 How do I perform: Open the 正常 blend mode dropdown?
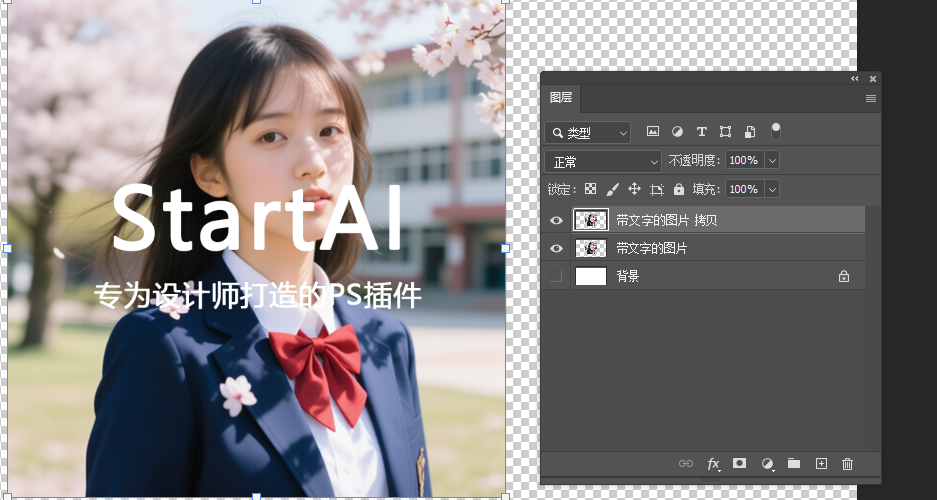pyautogui.click(x=603, y=161)
